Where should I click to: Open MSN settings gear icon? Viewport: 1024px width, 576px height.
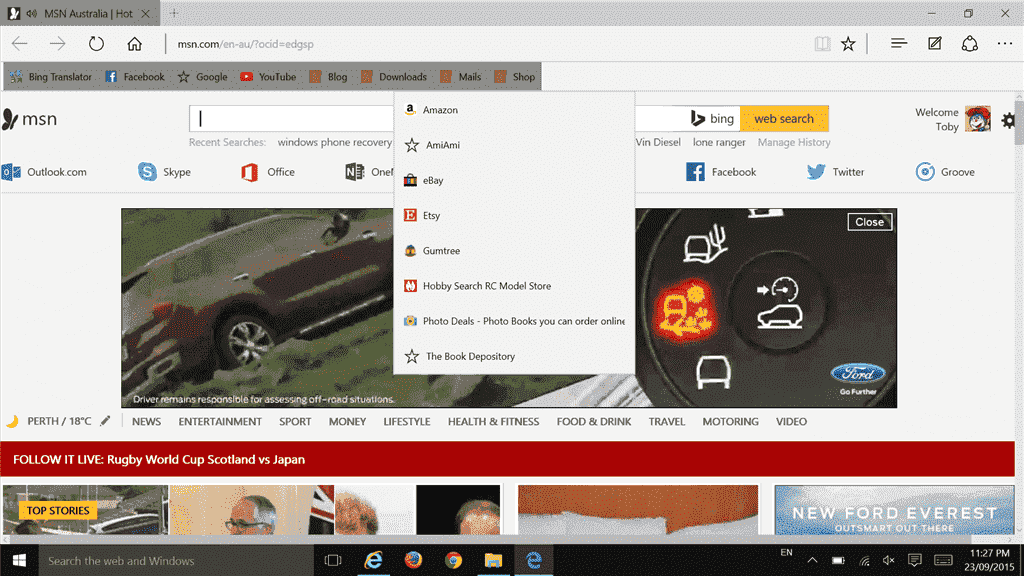pyautogui.click(x=1008, y=120)
